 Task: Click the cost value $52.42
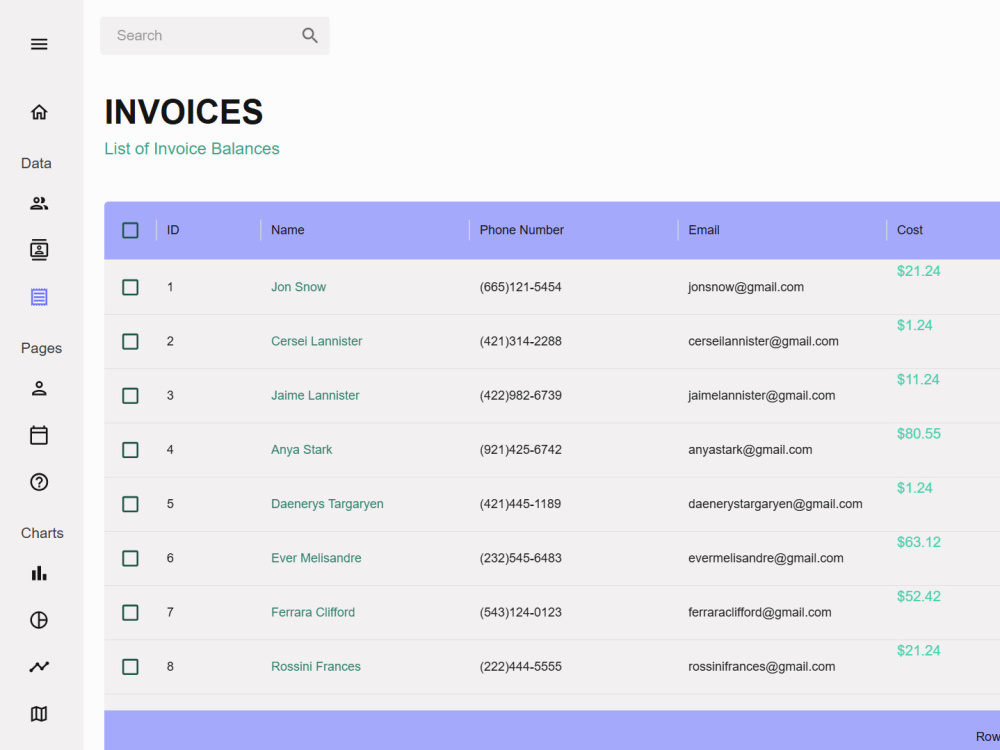918,596
